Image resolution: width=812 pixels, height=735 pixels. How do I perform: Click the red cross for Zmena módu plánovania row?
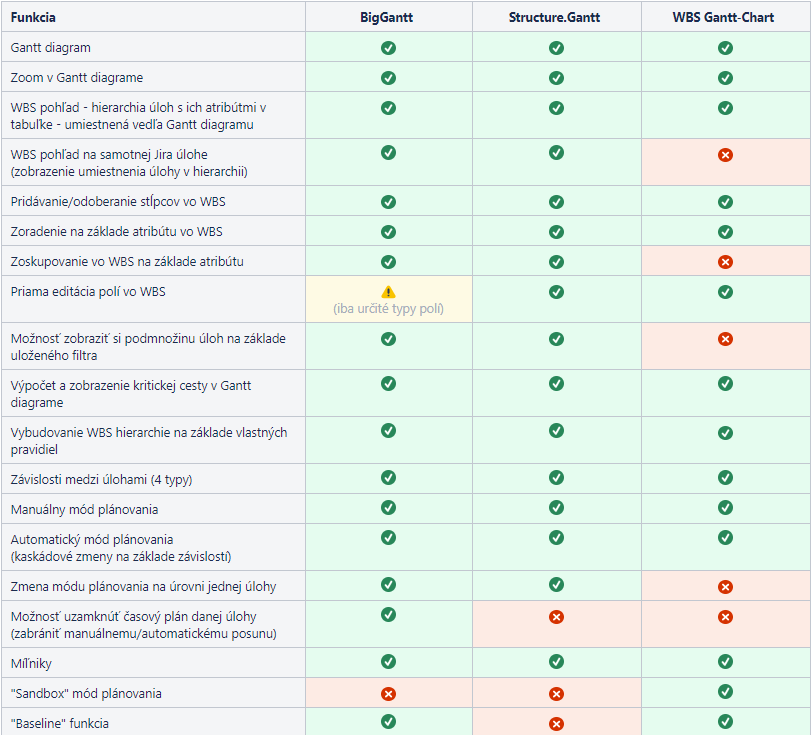726,587
